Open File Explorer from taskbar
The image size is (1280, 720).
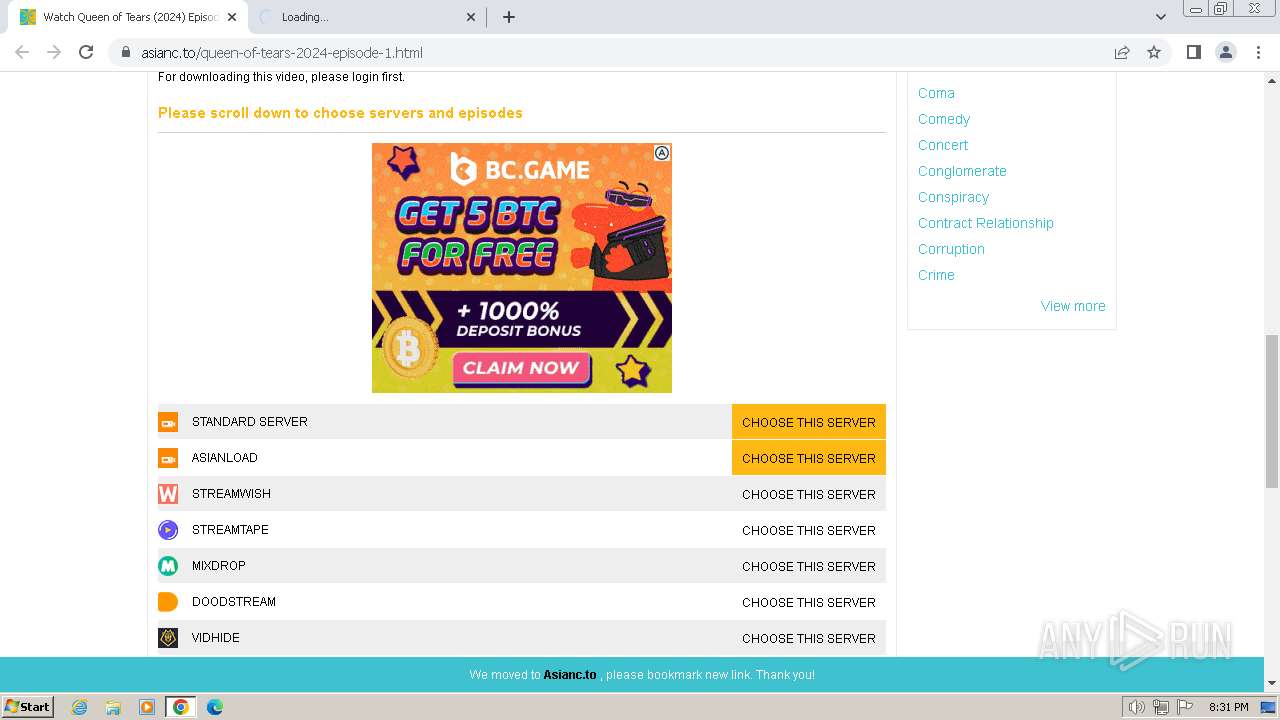click(113, 707)
